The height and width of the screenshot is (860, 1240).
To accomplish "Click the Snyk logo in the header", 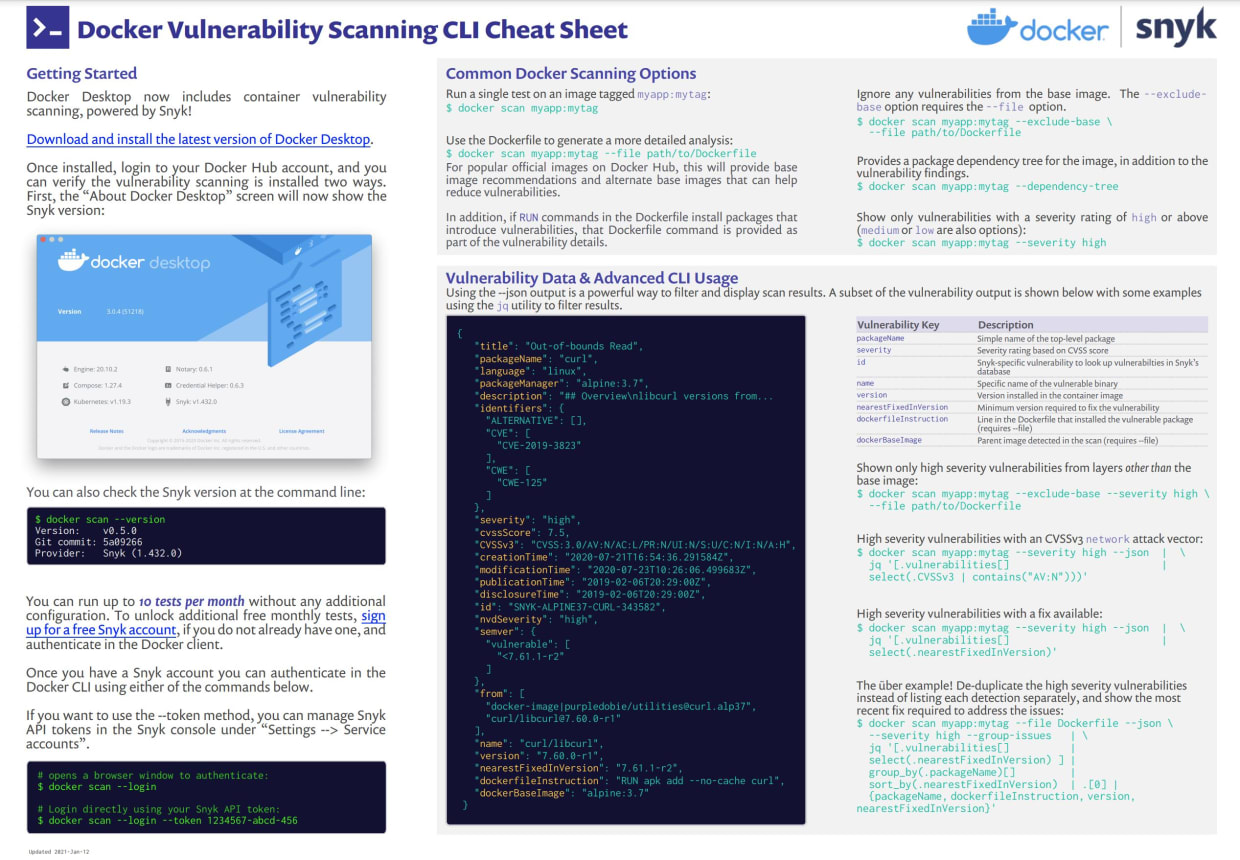I will [1176, 27].
